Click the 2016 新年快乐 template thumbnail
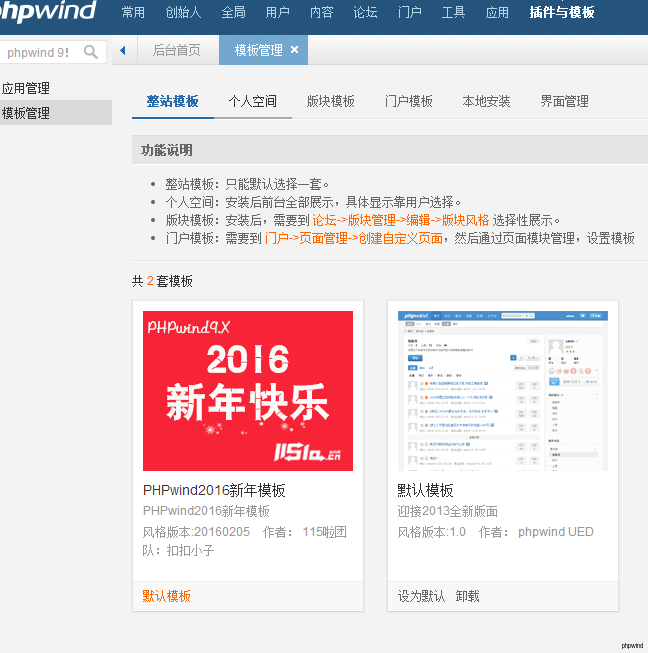 [248, 391]
